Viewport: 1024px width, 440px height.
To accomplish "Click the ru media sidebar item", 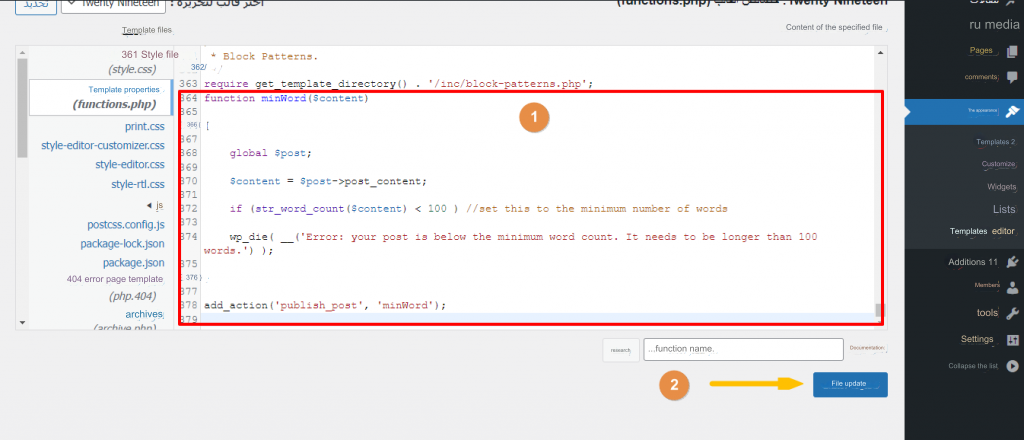I will tap(993, 26).
